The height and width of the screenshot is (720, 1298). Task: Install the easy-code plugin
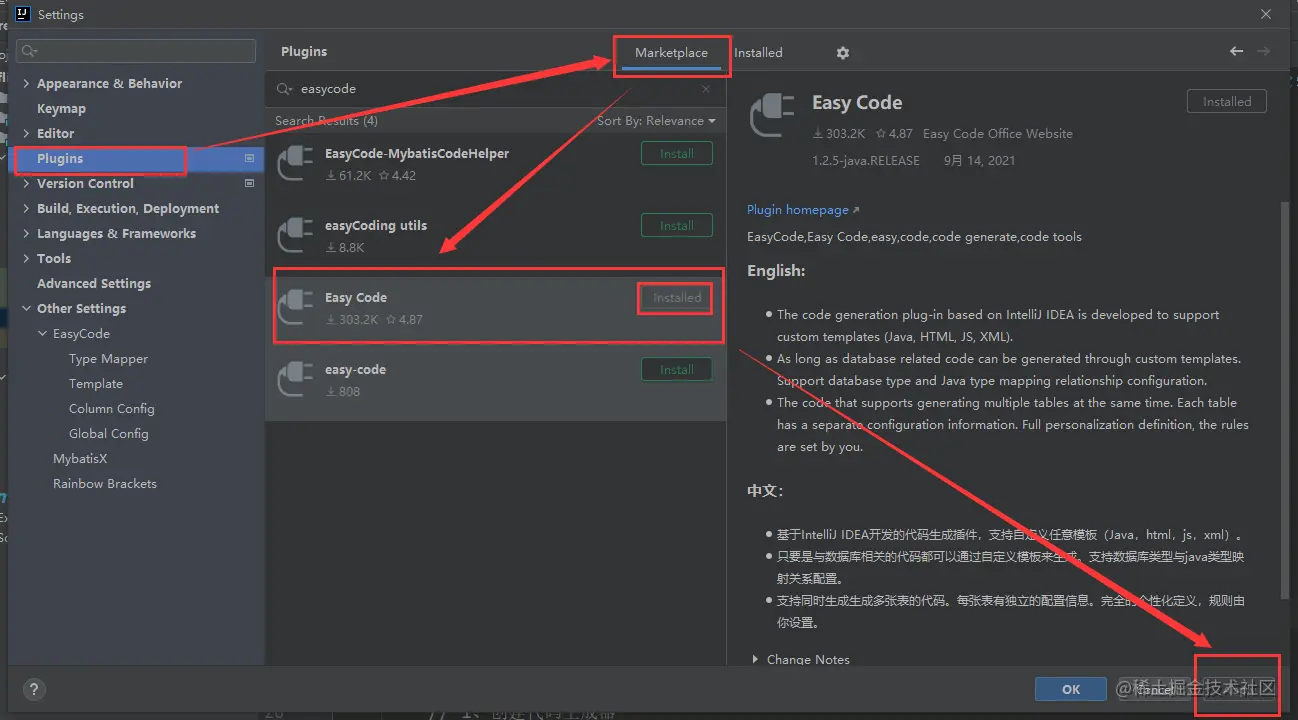coord(677,370)
